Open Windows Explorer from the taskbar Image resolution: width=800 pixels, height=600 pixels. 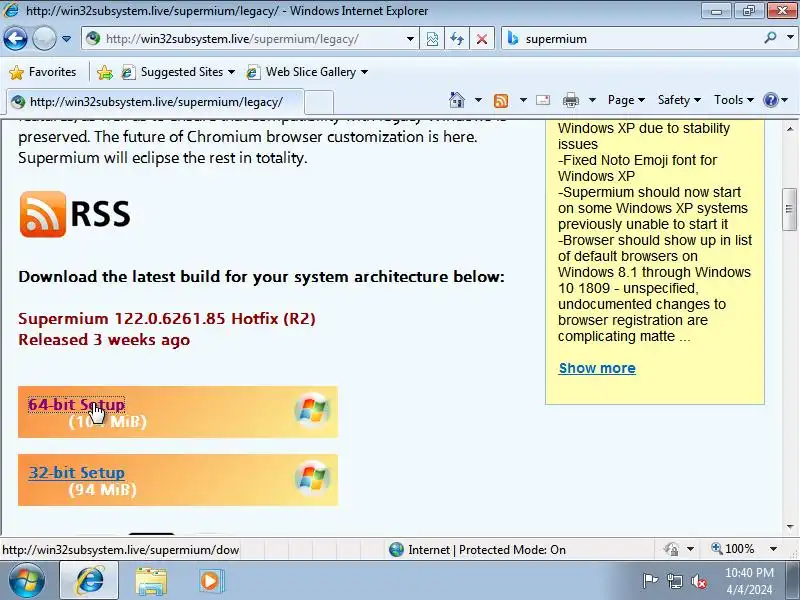pos(151,581)
